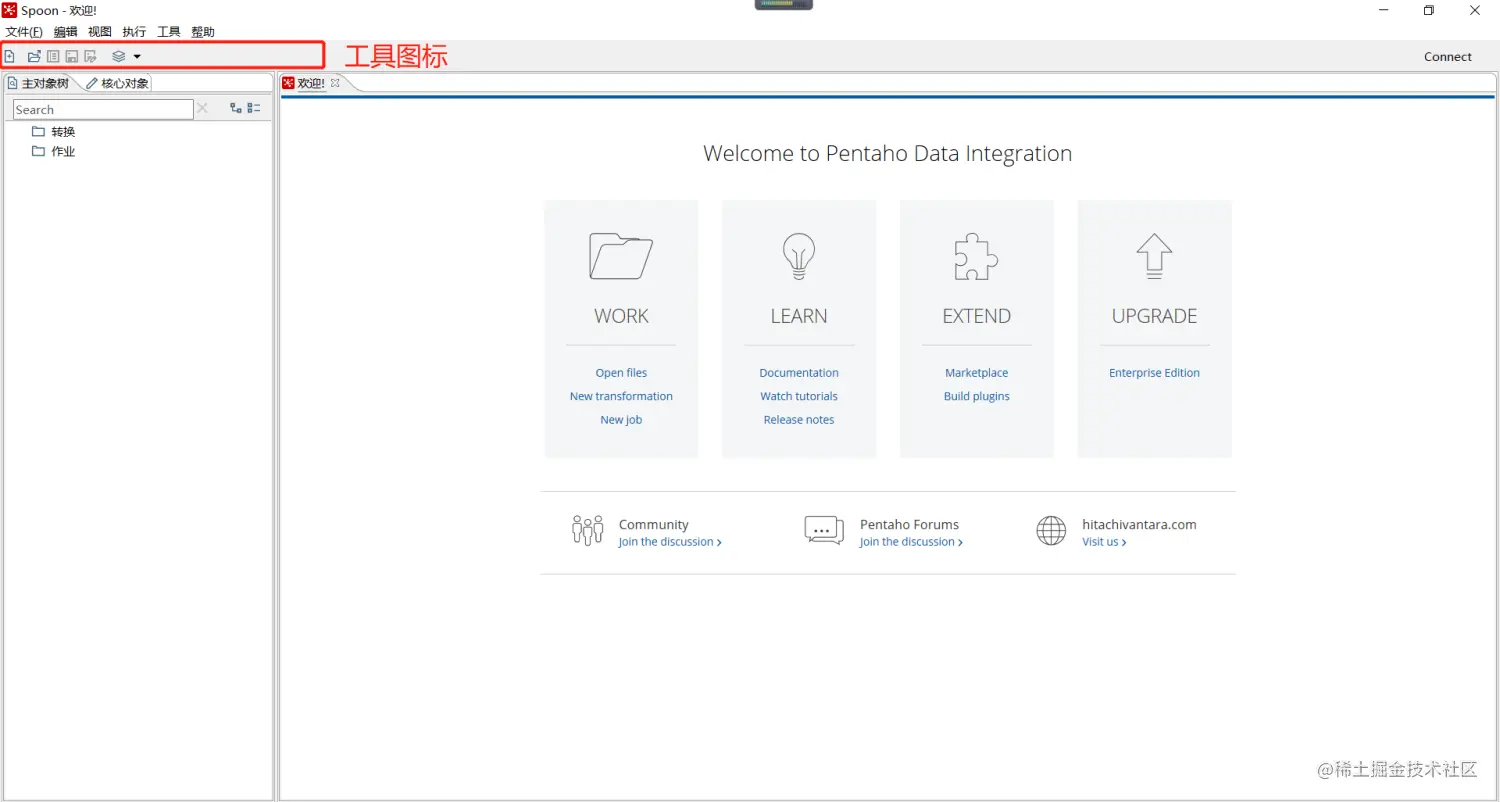Click the New file toolbar icon
This screenshot has height=802, width=1500.
(x=10, y=57)
